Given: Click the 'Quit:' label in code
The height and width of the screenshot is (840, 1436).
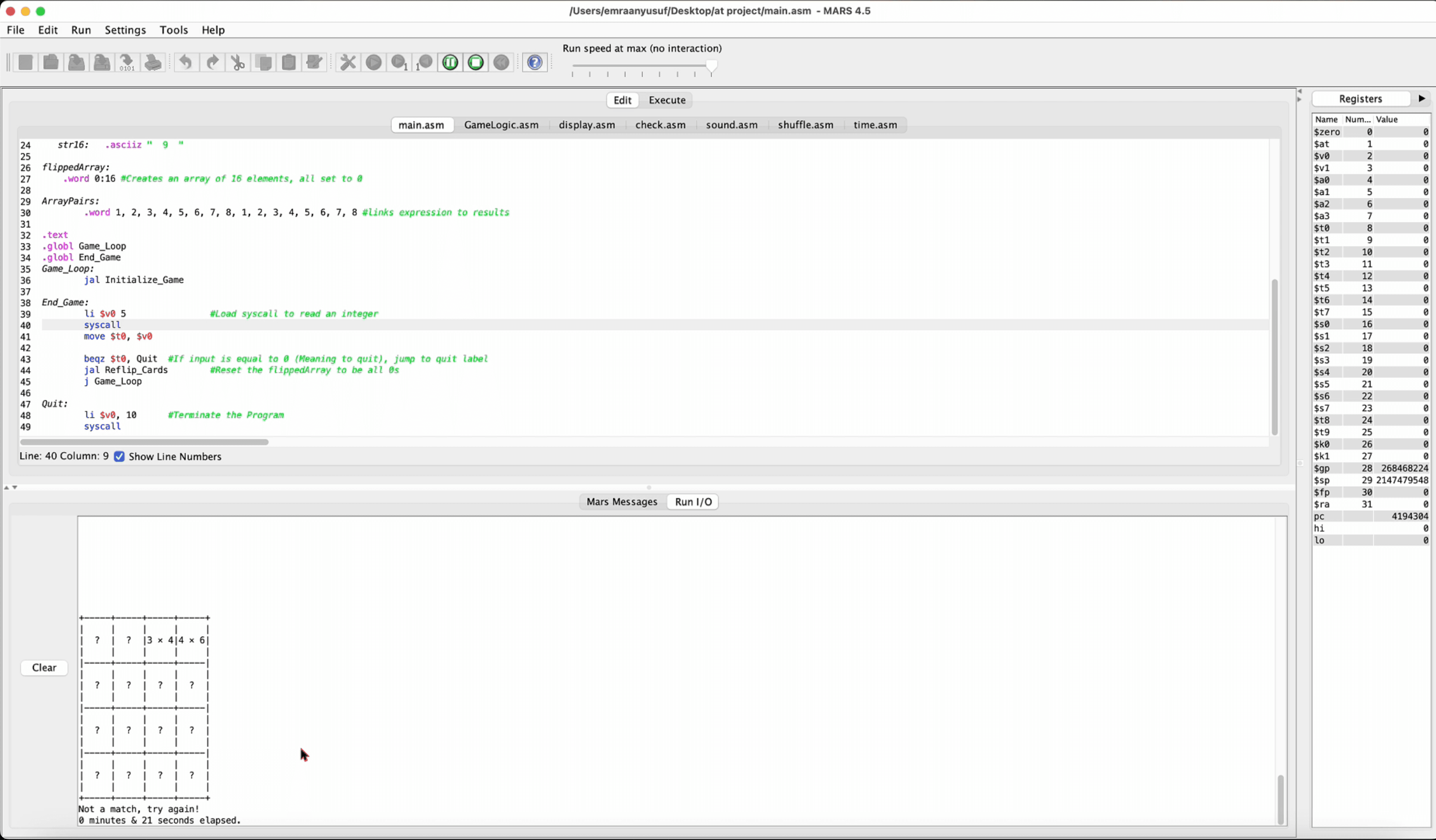Looking at the screenshot, I should [x=55, y=403].
